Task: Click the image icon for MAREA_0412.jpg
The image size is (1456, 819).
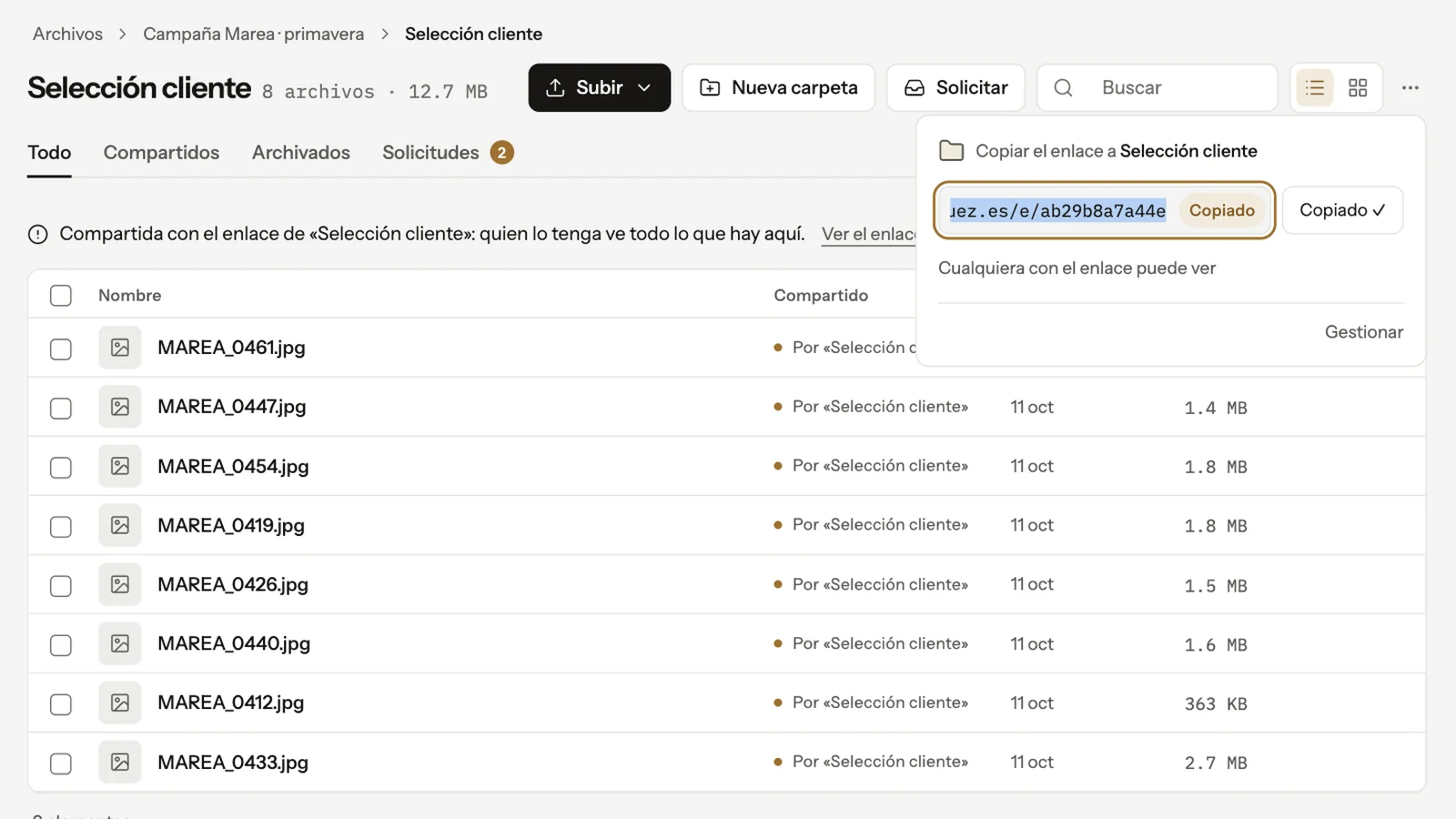Action: (120, 703)
